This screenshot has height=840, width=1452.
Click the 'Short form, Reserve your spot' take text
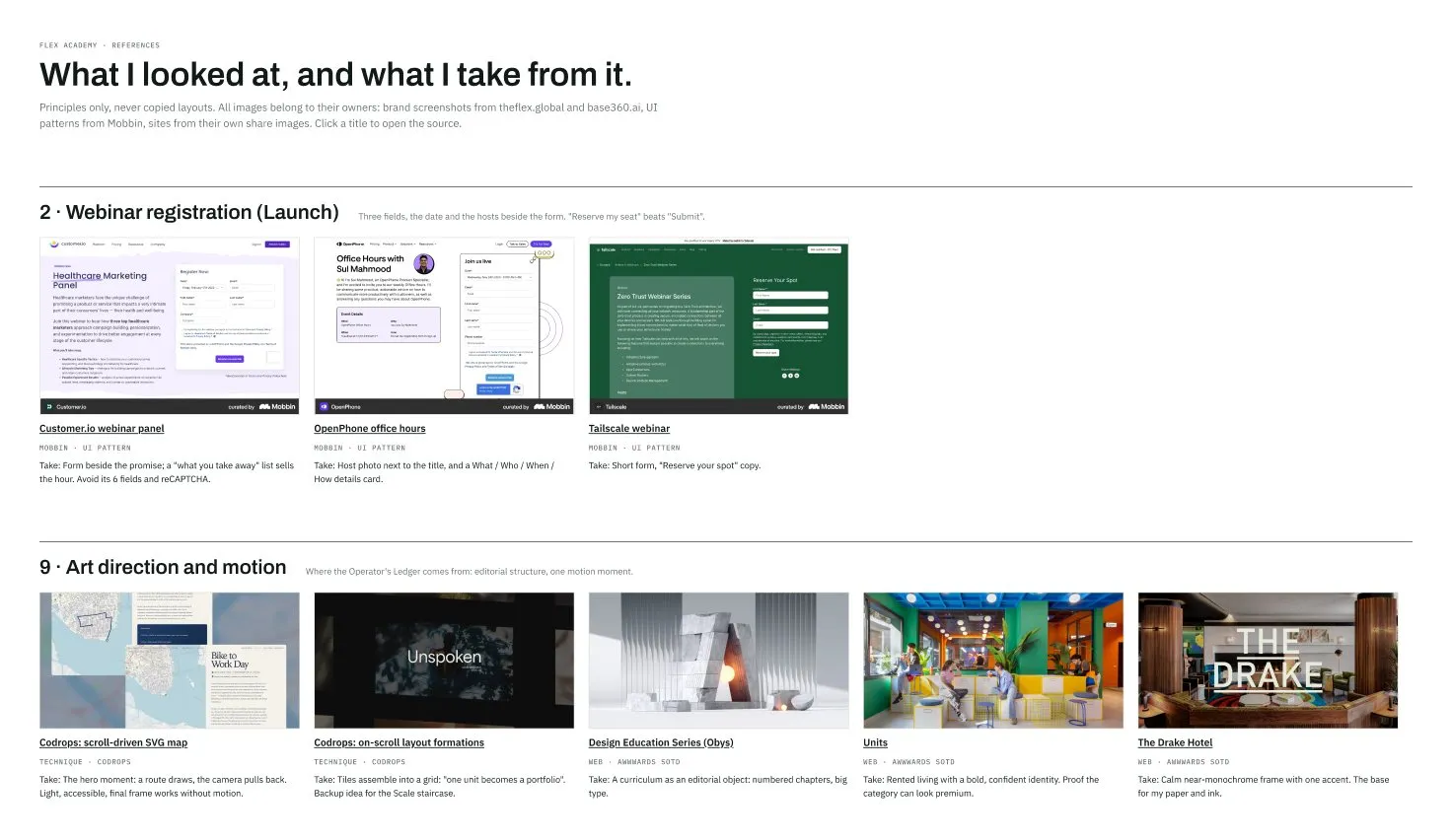pos(675,465)
